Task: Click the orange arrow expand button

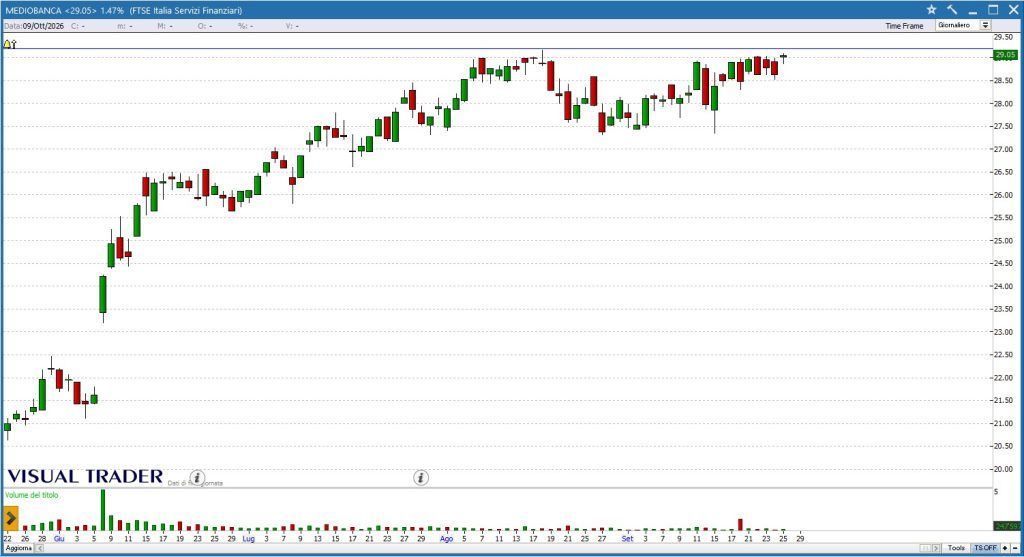Action: [x=10, y=519]
